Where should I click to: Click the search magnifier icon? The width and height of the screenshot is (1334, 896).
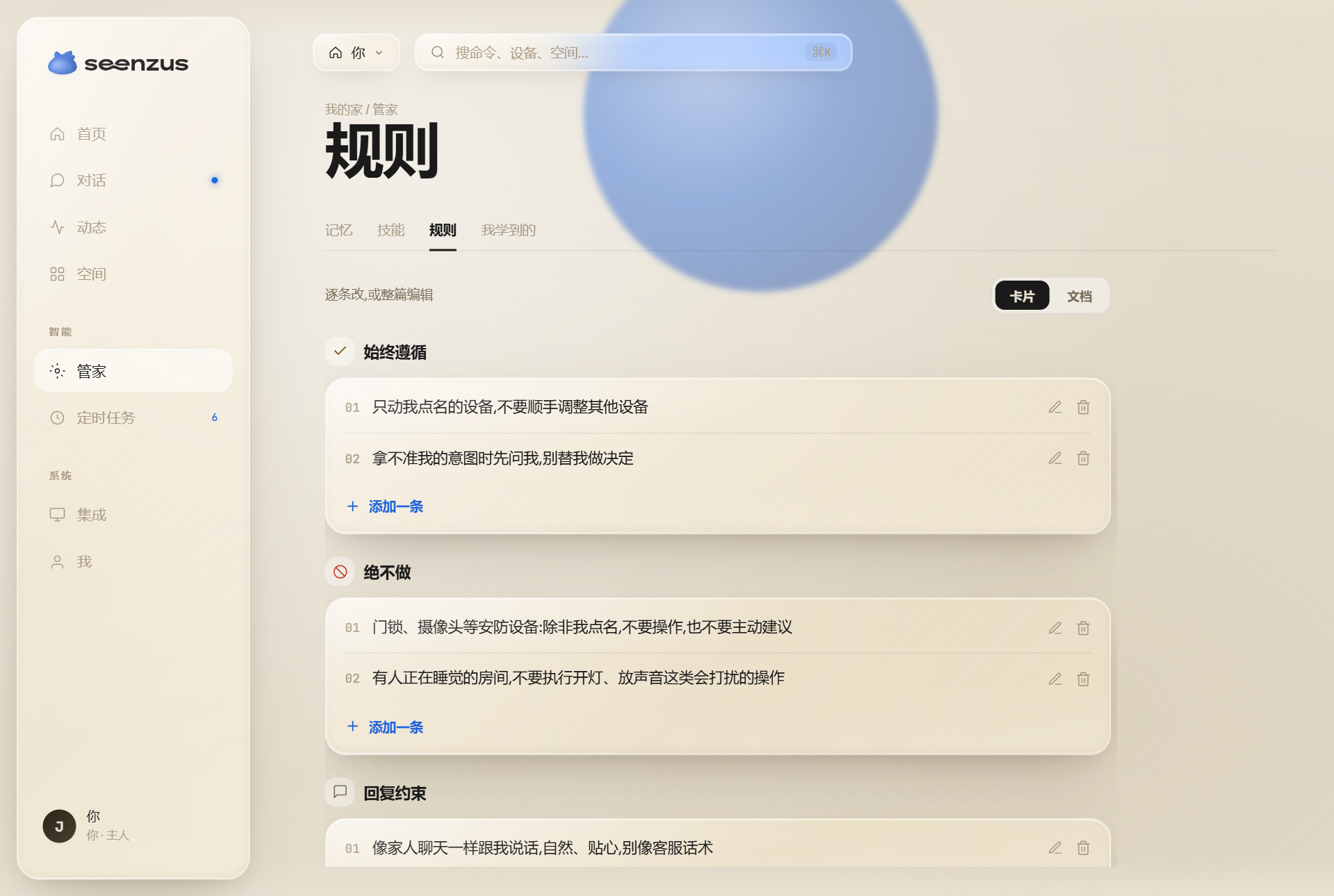[x=437, y=52]
